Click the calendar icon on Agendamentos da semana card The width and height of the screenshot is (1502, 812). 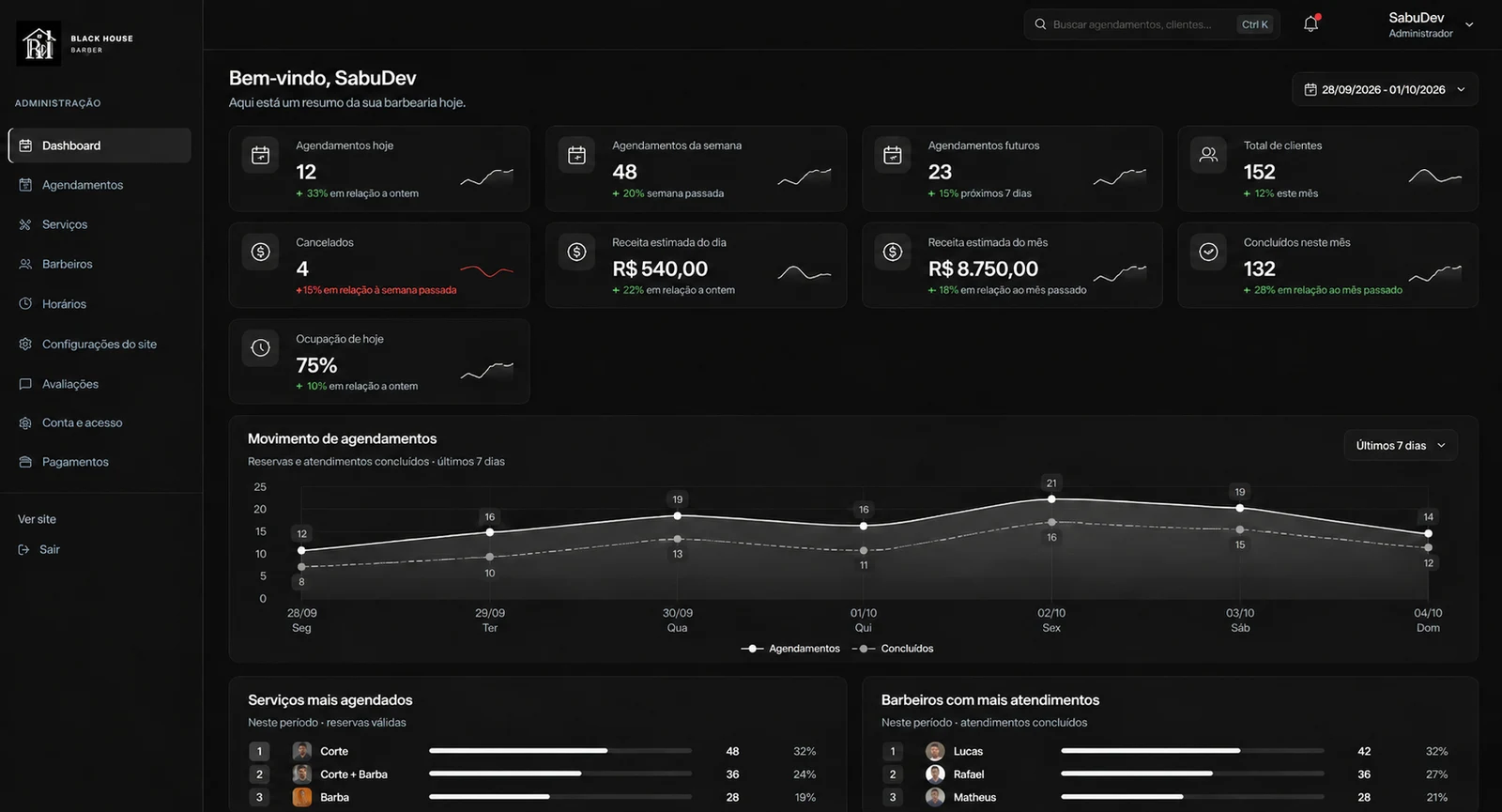click(577, 156)
